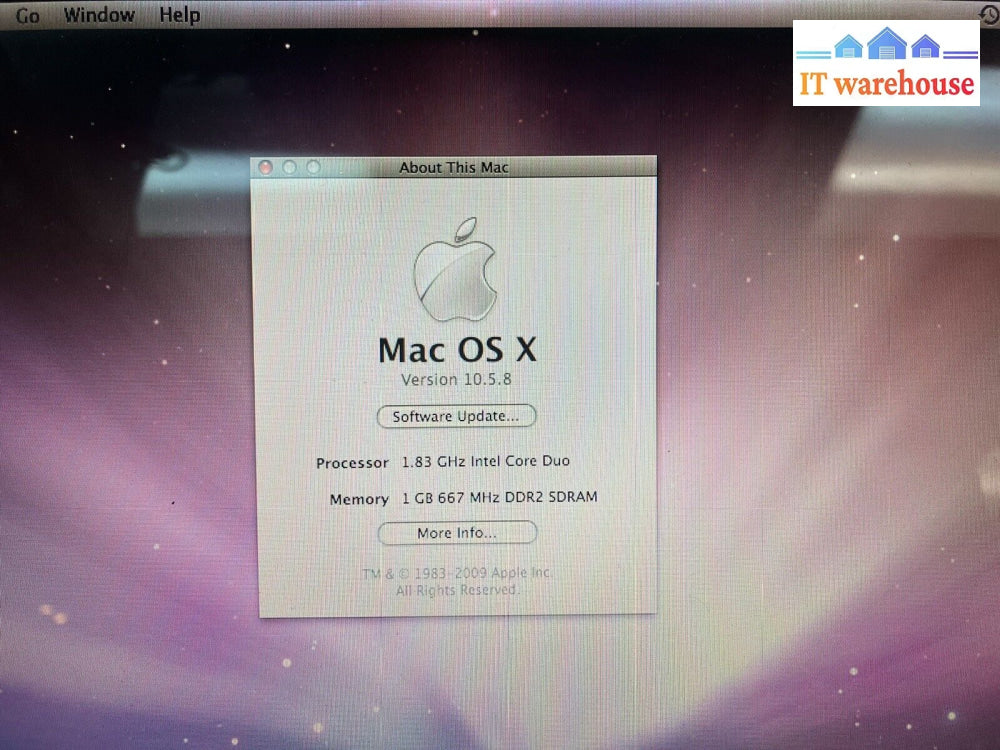Close the About This Mac window

266,167
